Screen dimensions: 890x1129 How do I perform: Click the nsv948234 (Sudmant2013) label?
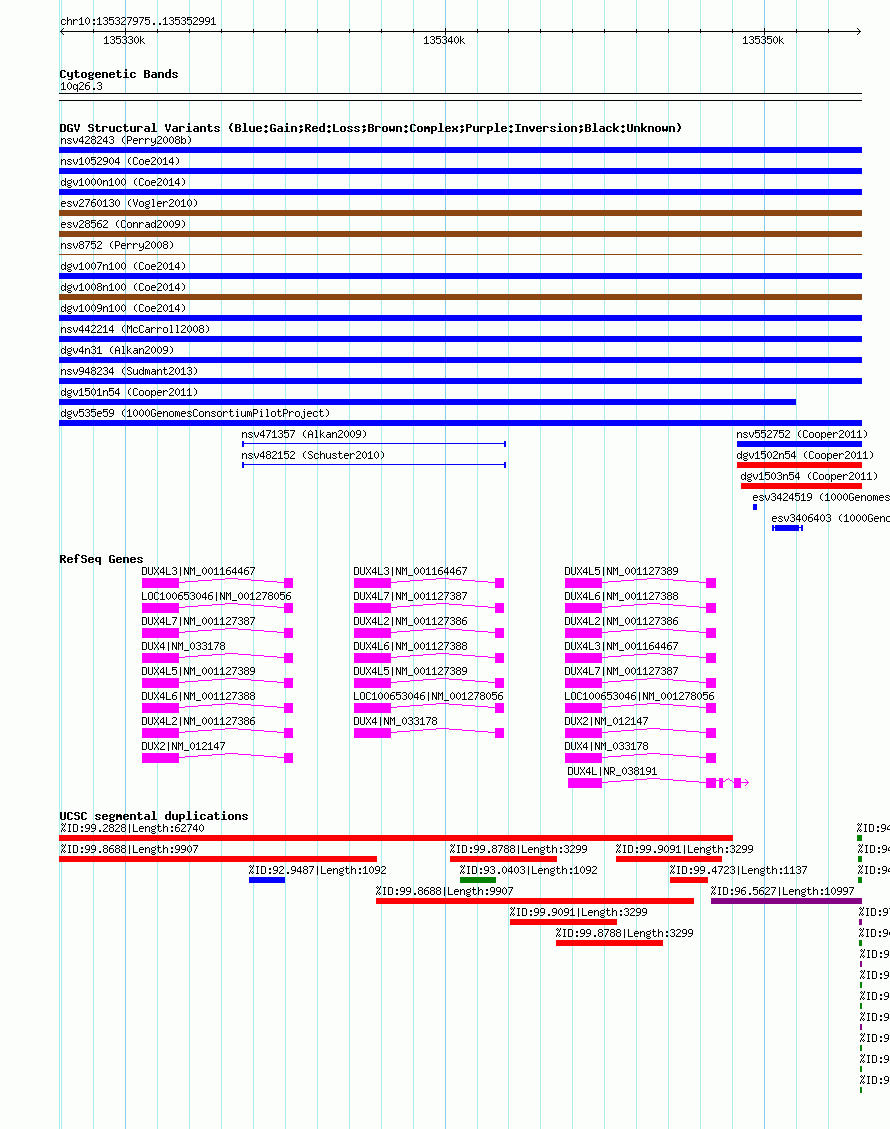[x=129, y=371]
